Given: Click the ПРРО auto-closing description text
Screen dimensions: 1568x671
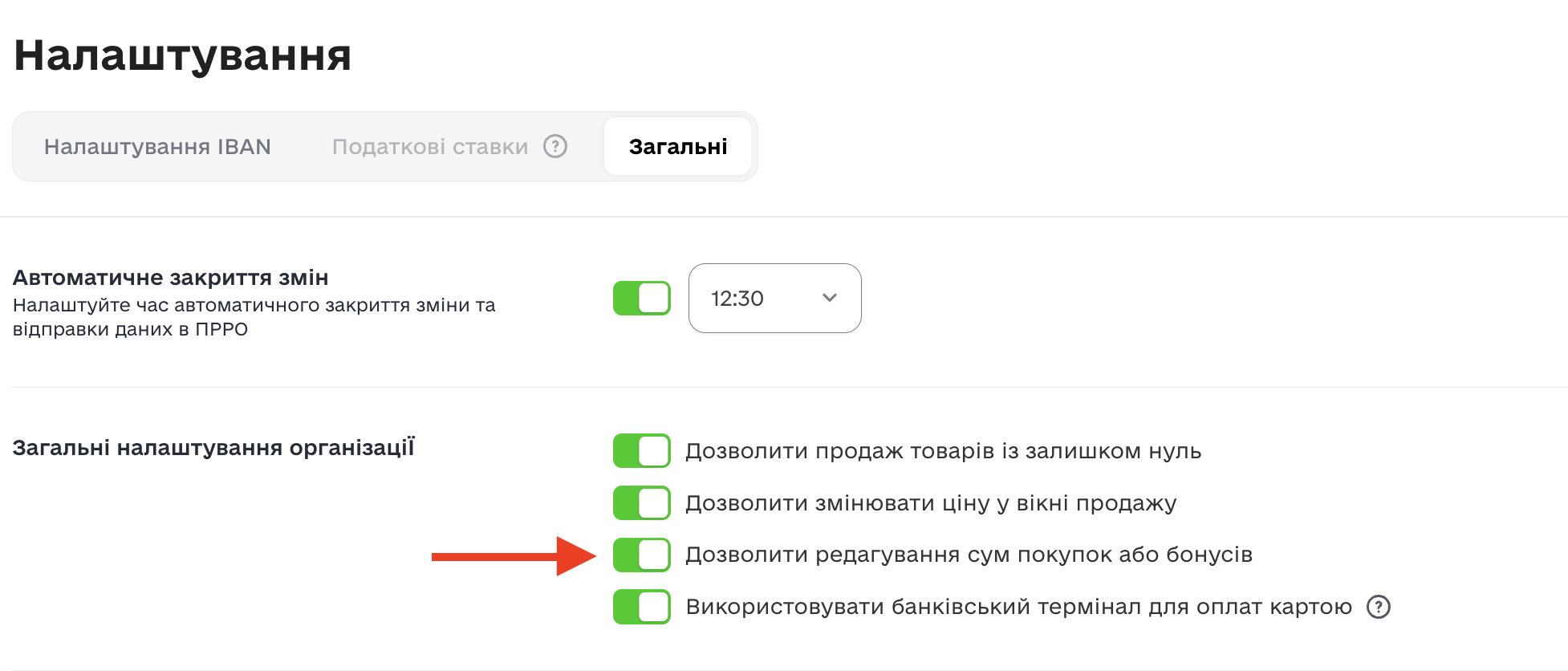Looking at the screenshot, I should pos(254,317).
